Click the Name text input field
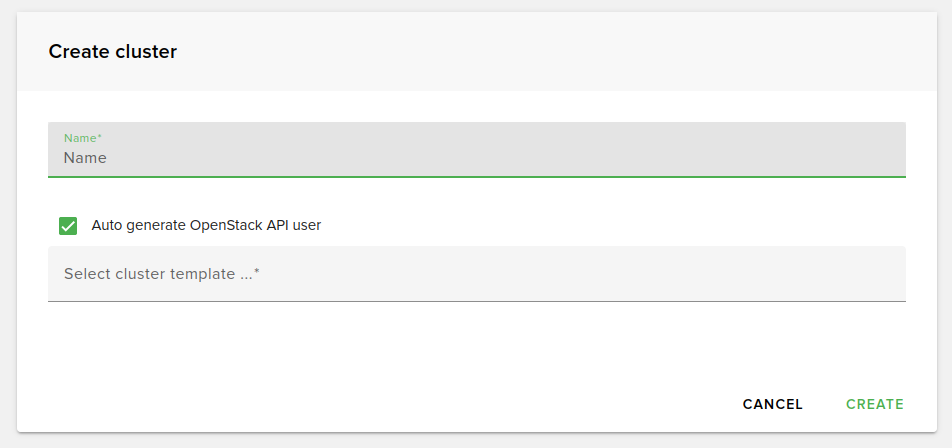The width and height of the screenshot is (952, 448). click(476, 157)
